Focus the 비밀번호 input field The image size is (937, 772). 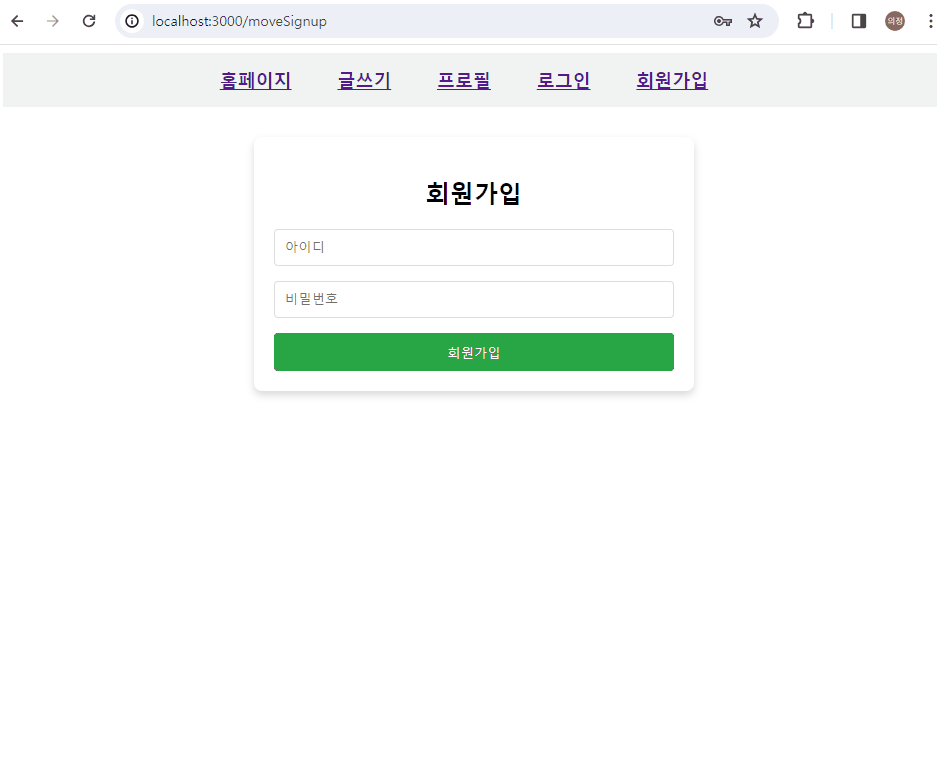(x=474, y=299)
